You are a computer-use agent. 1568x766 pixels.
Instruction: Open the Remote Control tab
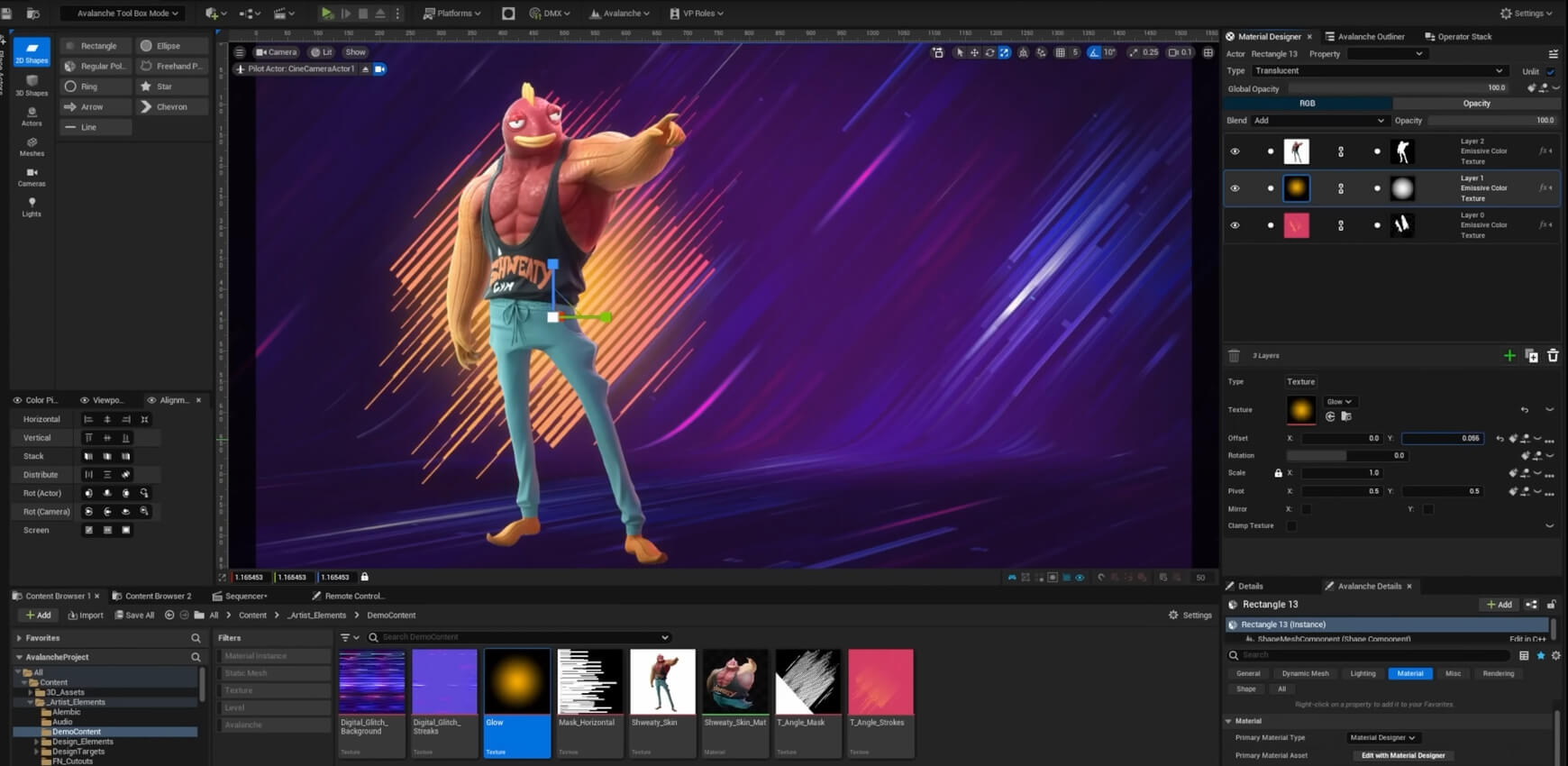click(349, 597)
